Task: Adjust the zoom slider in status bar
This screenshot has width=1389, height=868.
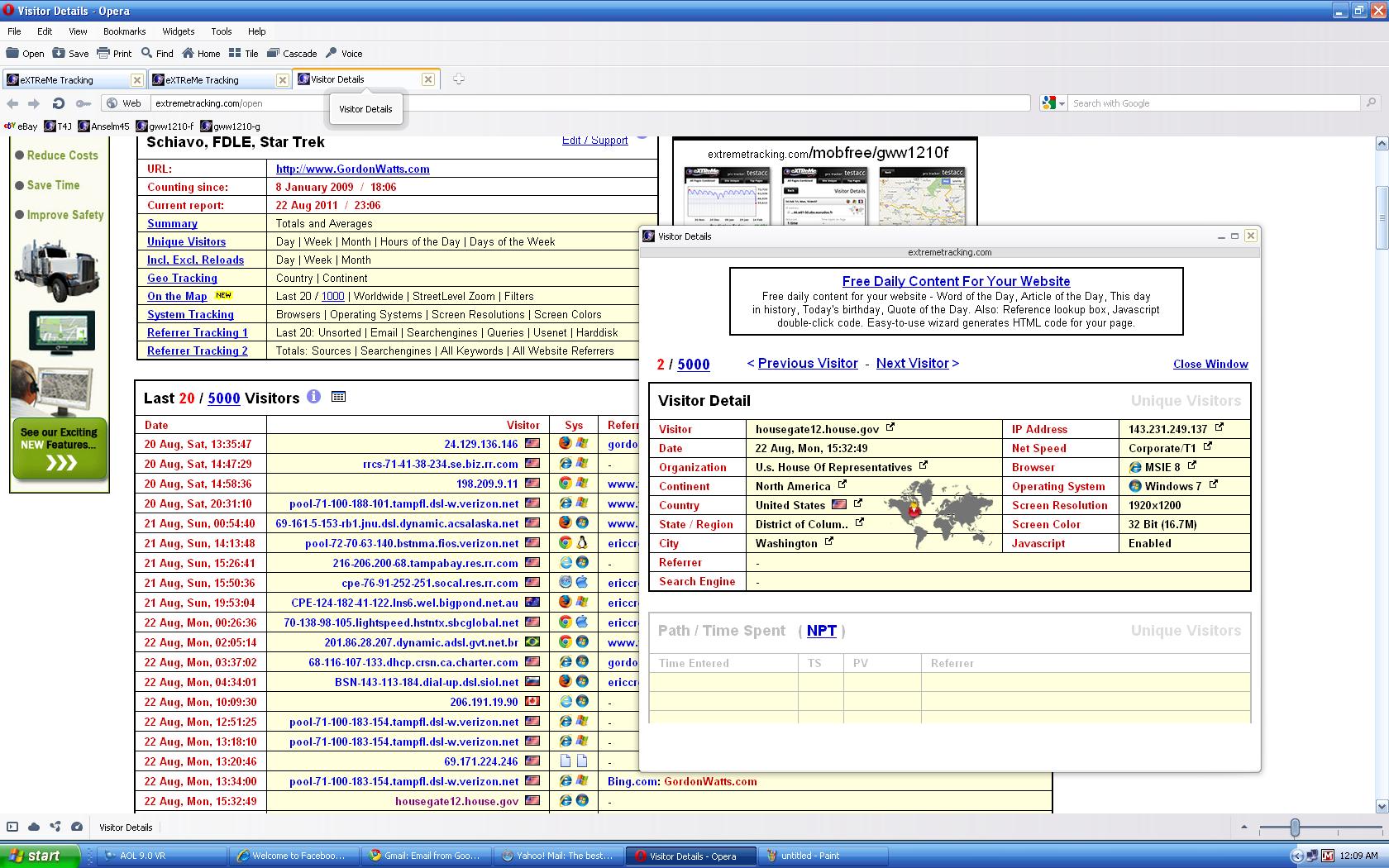Action: pos(1295,827)
